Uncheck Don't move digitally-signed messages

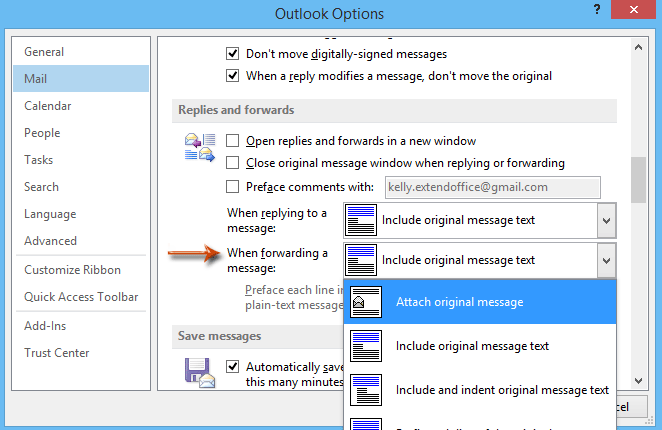tap(233, 54)
